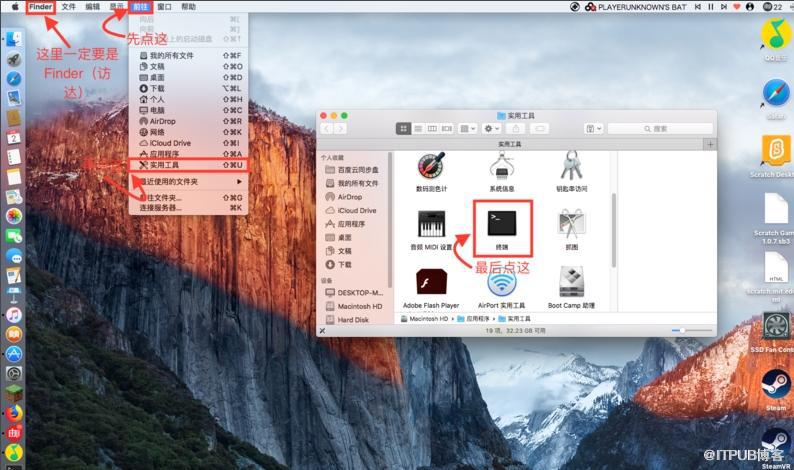This screenshot has width=794, height=470.
Task: Open 音频 MIDI 设置 app icon
Action: 431,224
